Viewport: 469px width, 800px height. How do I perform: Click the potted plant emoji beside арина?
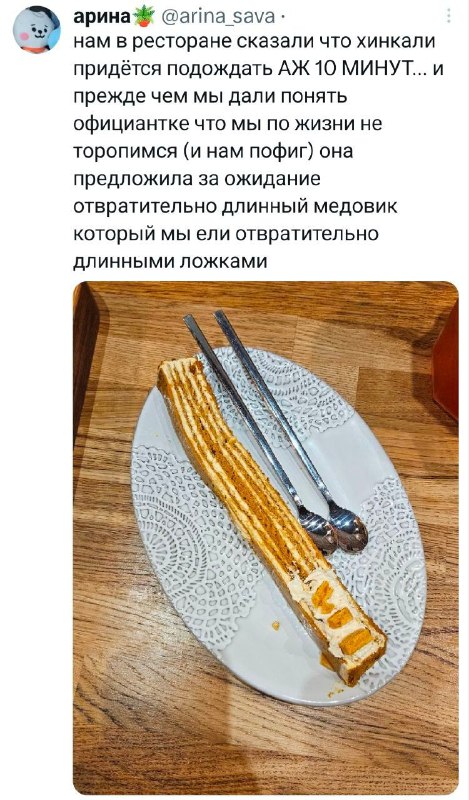pos(144,16)
